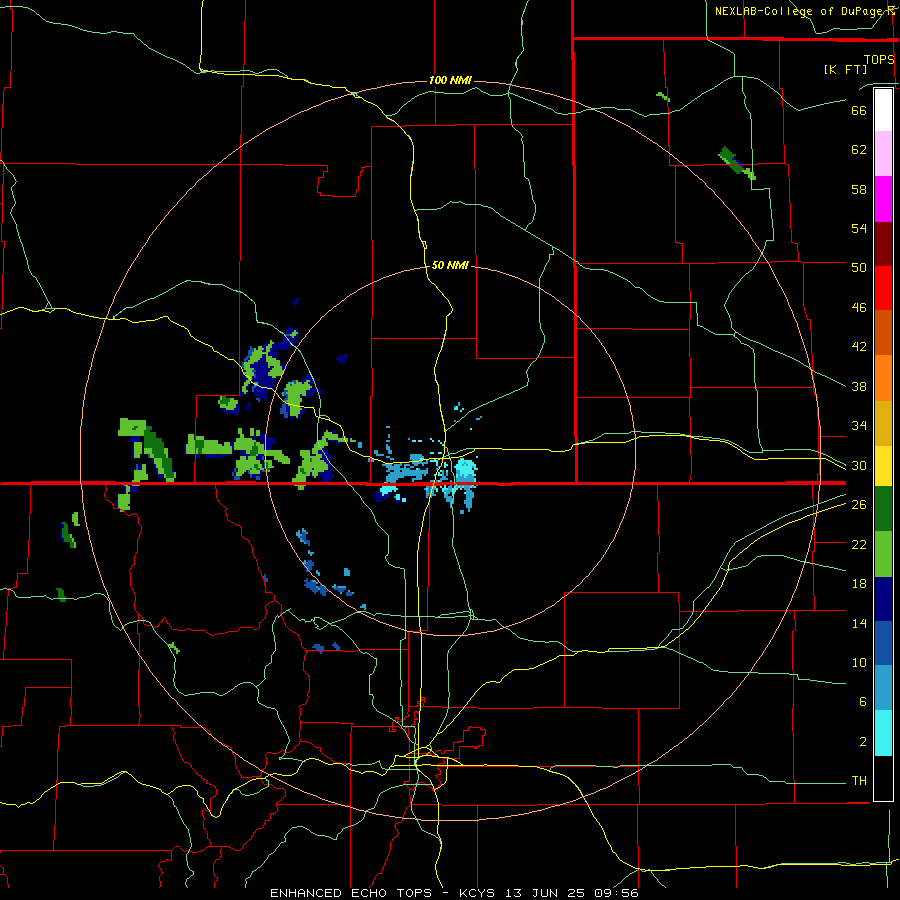The image size is (900, 900).
Task: Click the white swatch atop the tops legend
Action: [883, 110]
